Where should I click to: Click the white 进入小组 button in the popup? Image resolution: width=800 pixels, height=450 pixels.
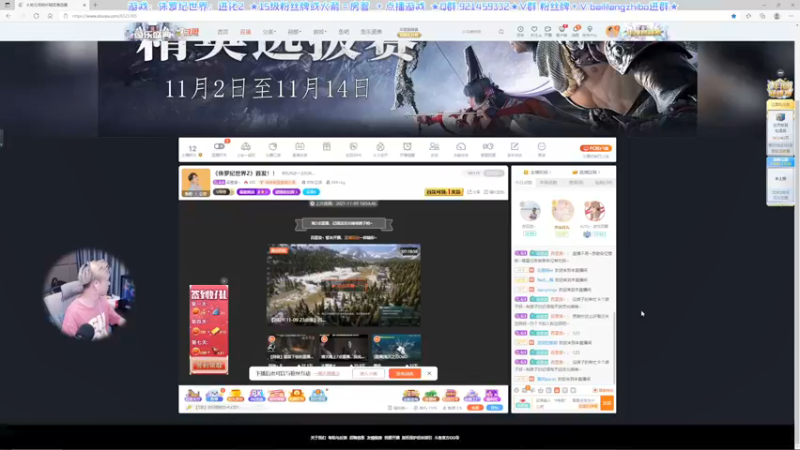369,373
